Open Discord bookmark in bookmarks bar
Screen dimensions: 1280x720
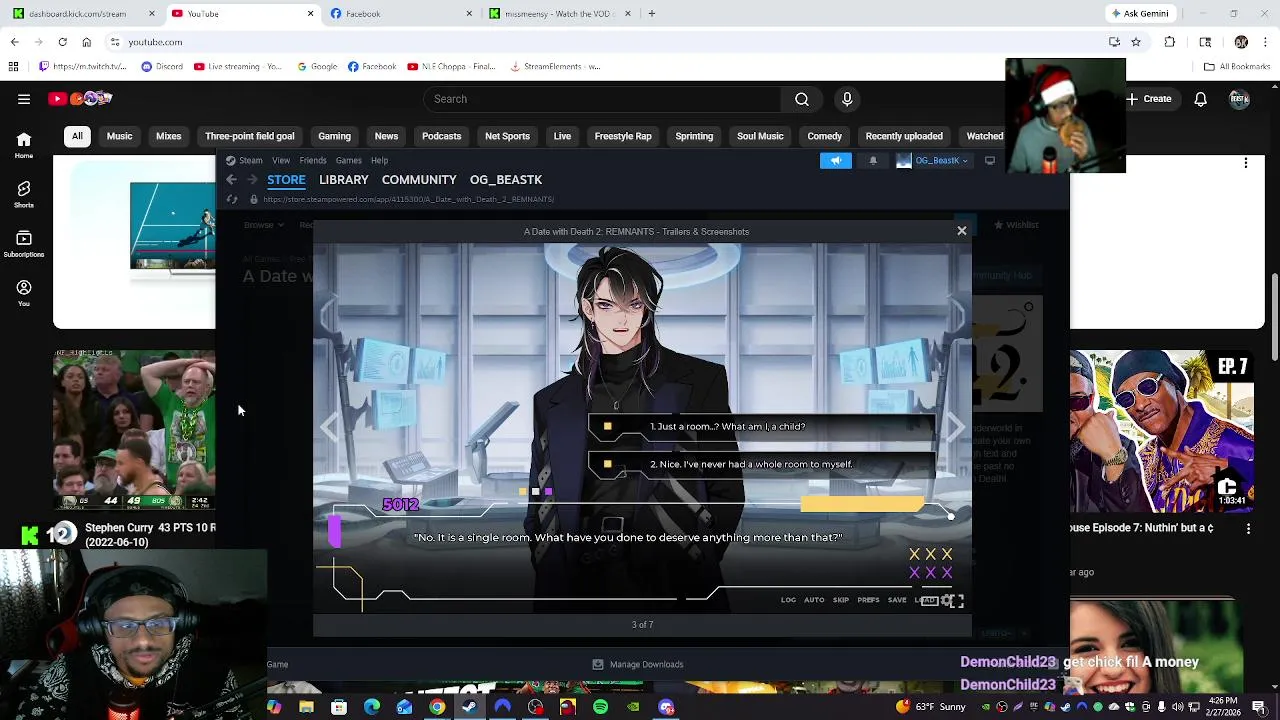(x=162, y=67)
